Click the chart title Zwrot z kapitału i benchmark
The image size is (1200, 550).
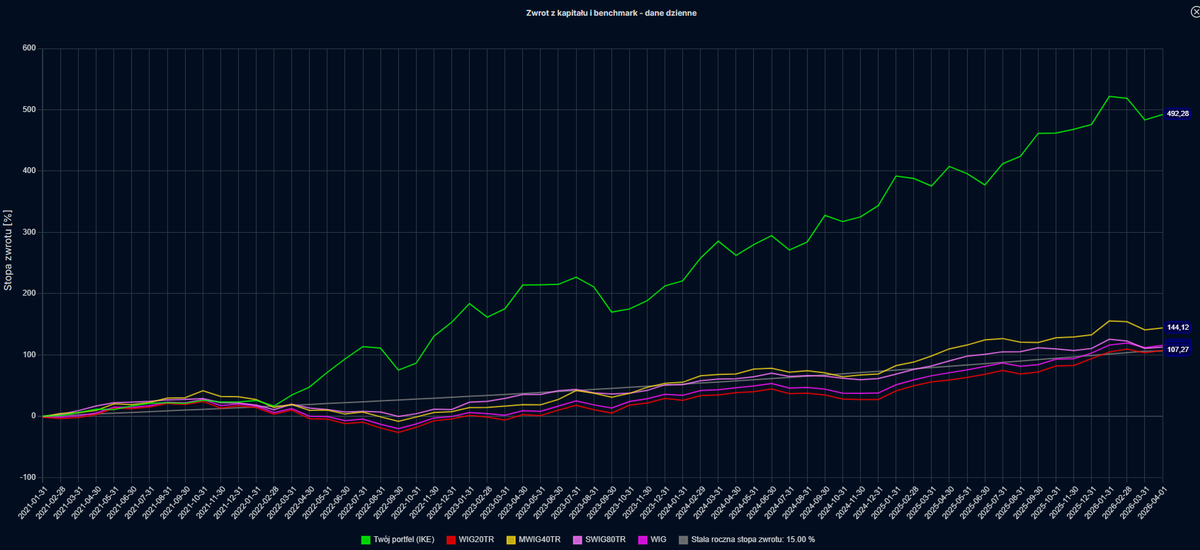611,13
